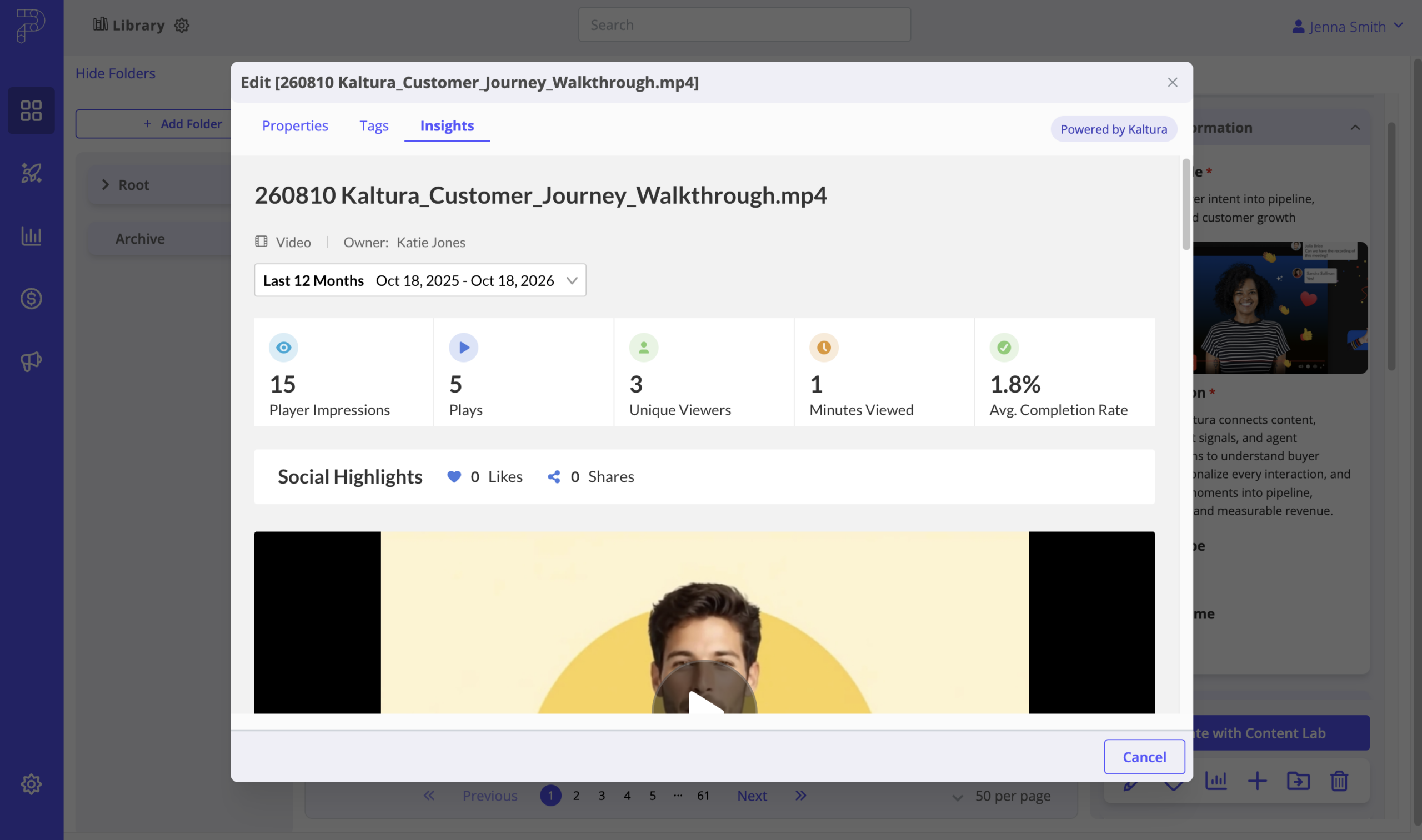The width and height of the screenshot is (1422, 840).
Task: Click the Powered by Kaltura badge
Action: [1113, 129]
